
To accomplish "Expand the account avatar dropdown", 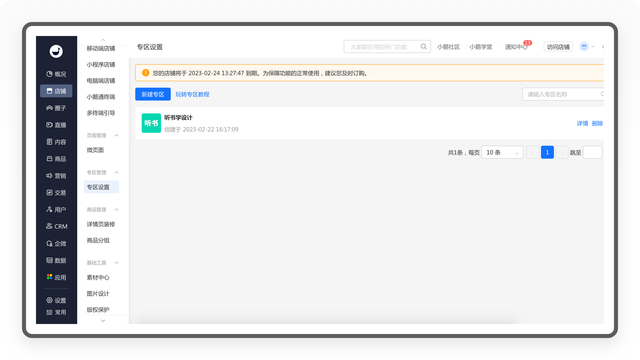I will coord(587,47).
